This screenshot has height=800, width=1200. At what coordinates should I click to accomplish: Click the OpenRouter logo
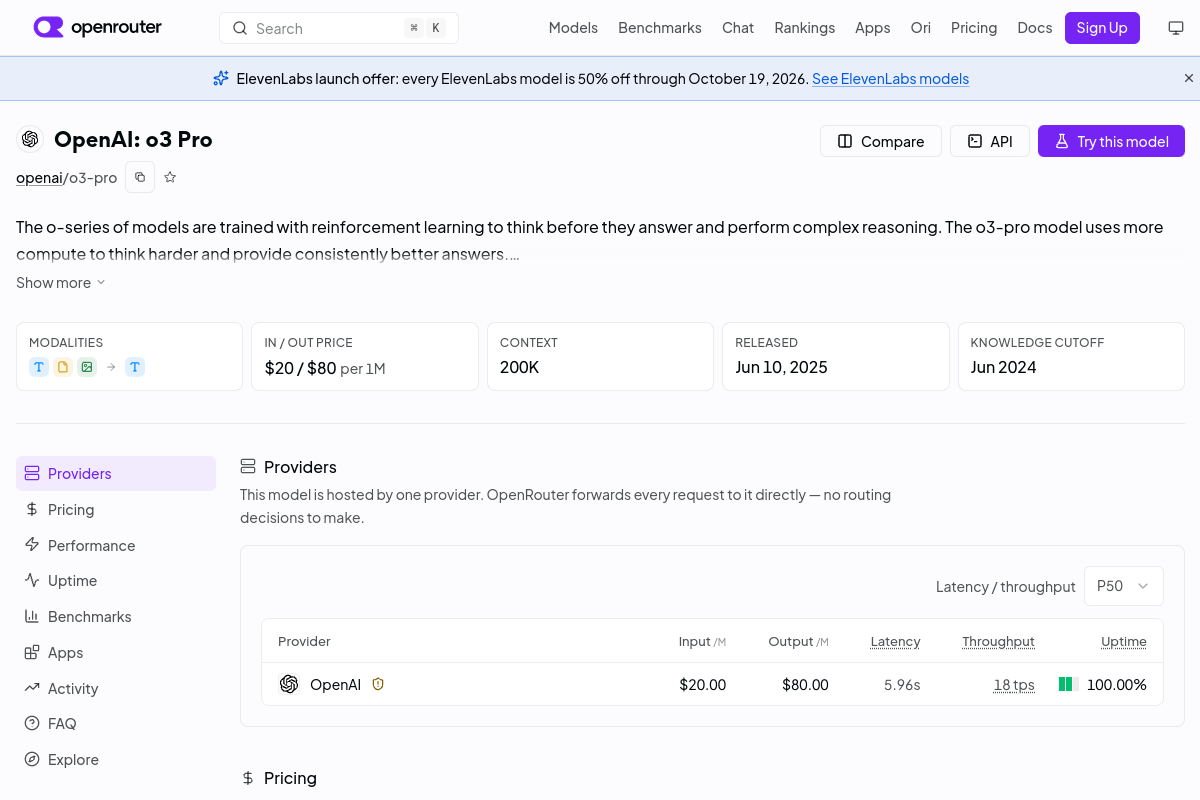click(97, 28)
